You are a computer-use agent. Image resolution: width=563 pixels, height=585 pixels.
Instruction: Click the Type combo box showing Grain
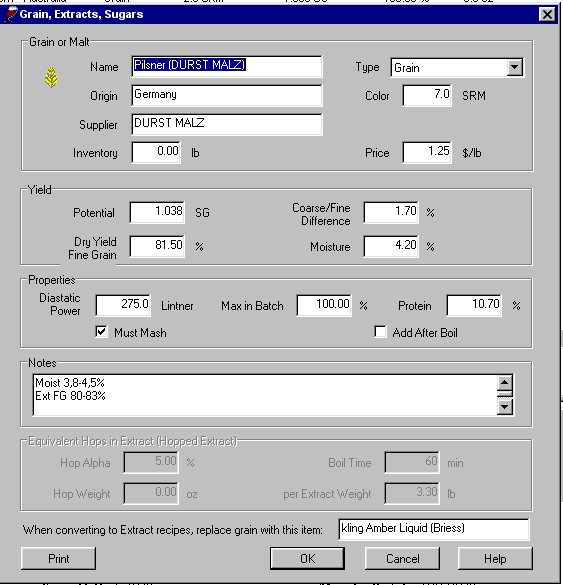[457, 68]
